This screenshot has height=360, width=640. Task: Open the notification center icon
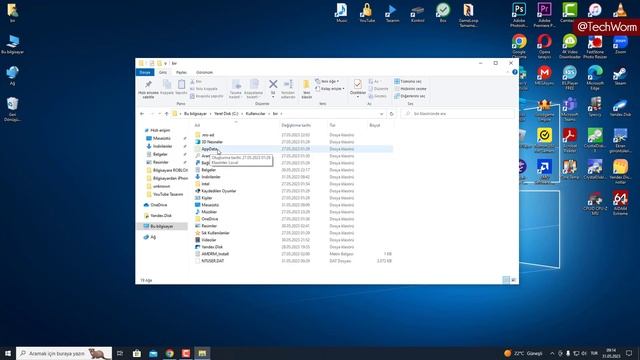click(629, 353)
